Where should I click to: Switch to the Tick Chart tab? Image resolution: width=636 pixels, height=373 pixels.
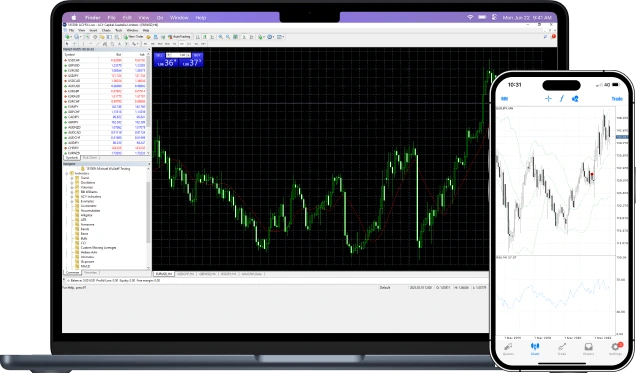click(x=90, y=158)
